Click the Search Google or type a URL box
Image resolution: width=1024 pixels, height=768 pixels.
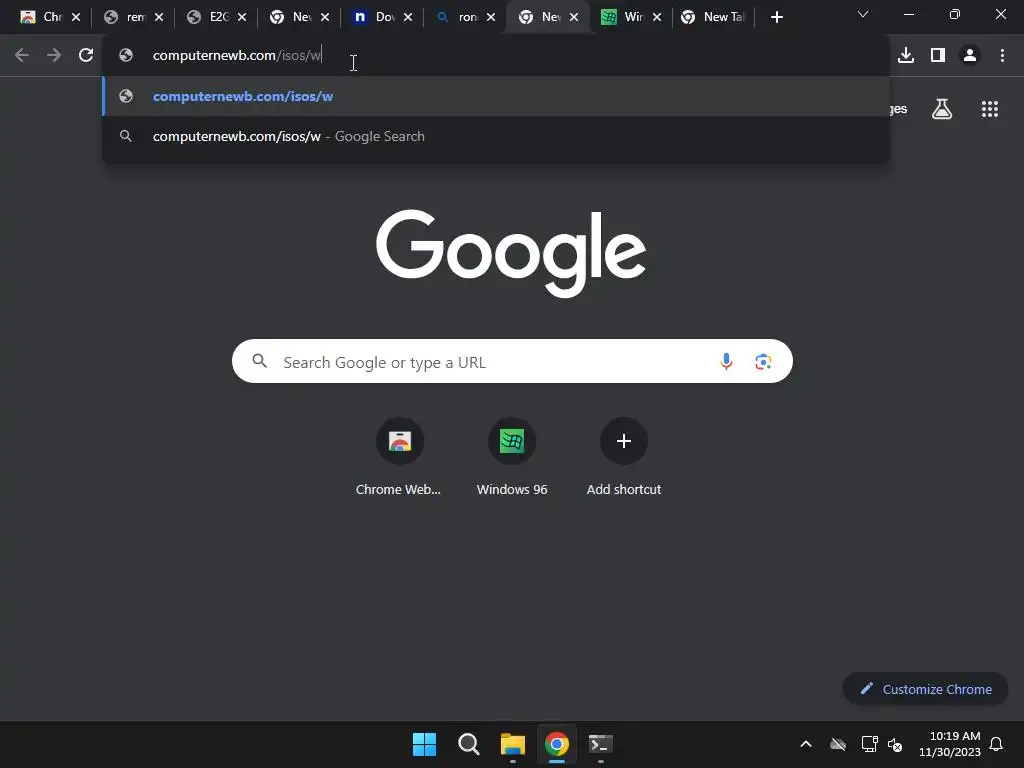(512, 361)
